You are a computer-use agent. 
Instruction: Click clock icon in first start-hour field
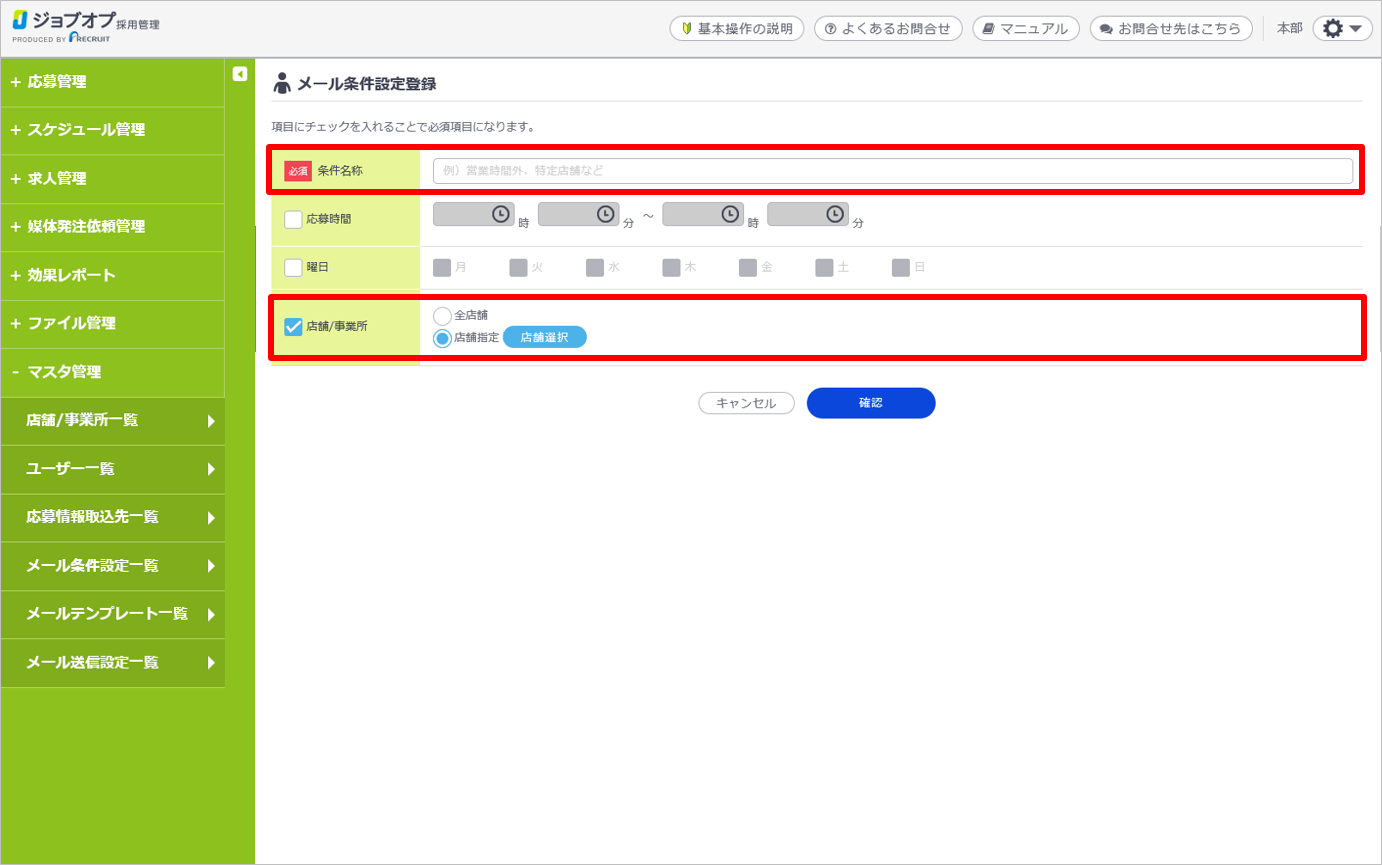pos(500,214)
